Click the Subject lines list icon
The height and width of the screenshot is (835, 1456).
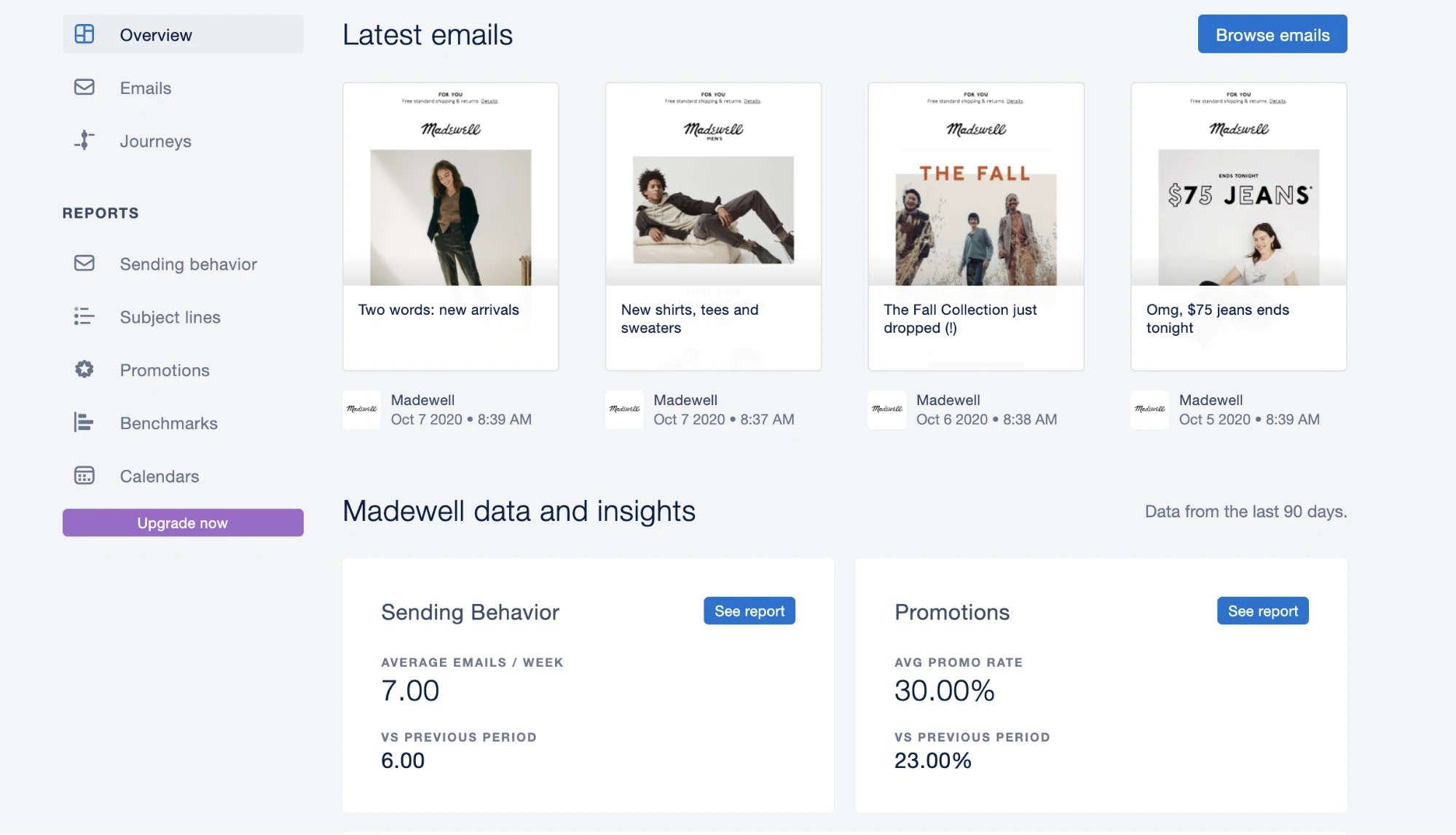click(84, 316)
